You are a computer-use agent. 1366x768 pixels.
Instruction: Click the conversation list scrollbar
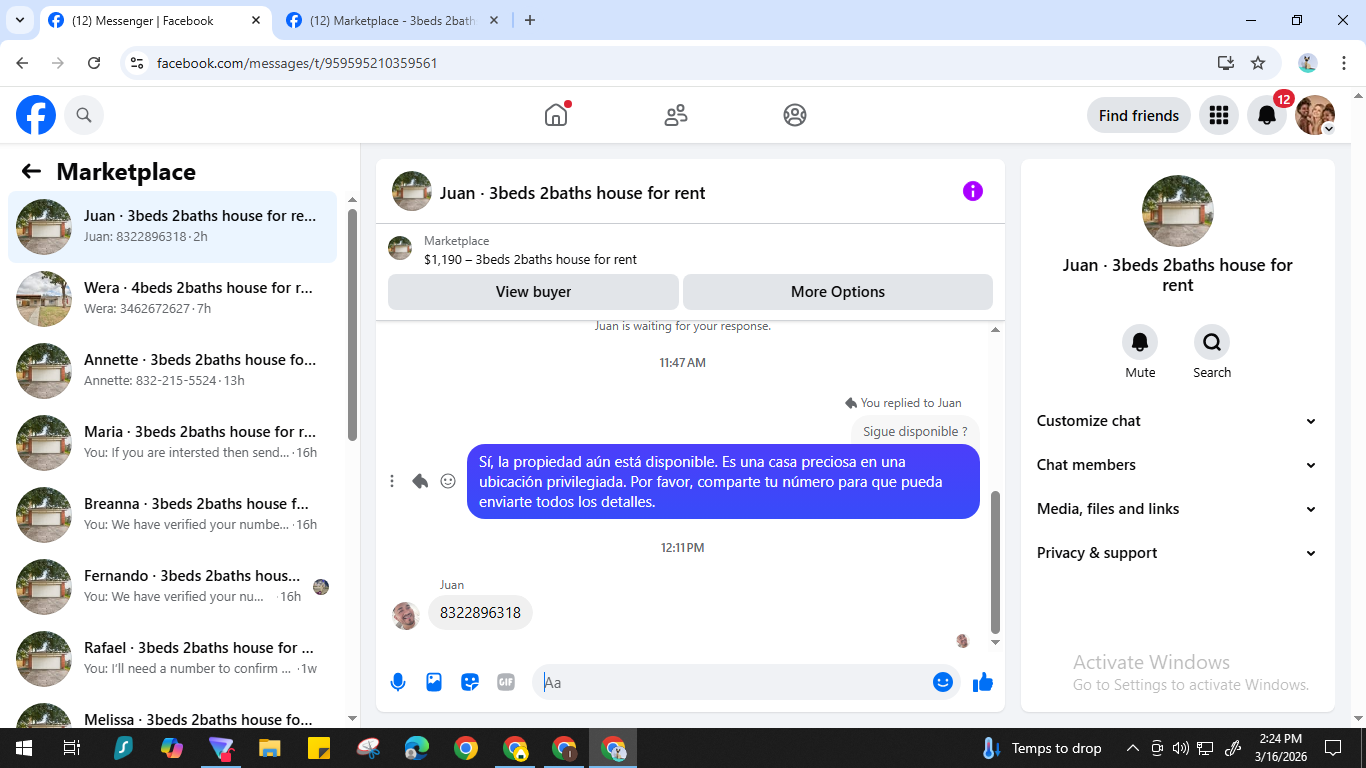[352, 324]
